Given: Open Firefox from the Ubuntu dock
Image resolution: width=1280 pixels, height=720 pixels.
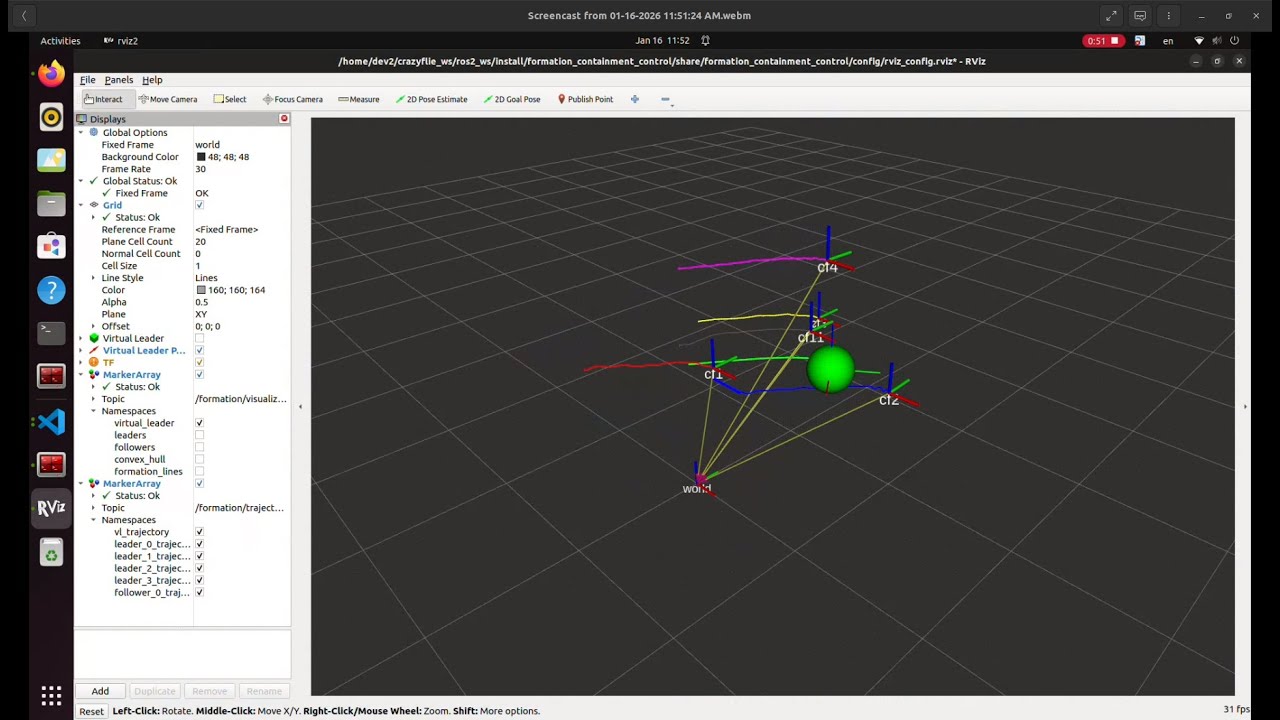Looking at the screenshot, I should (x=51, y=74).
